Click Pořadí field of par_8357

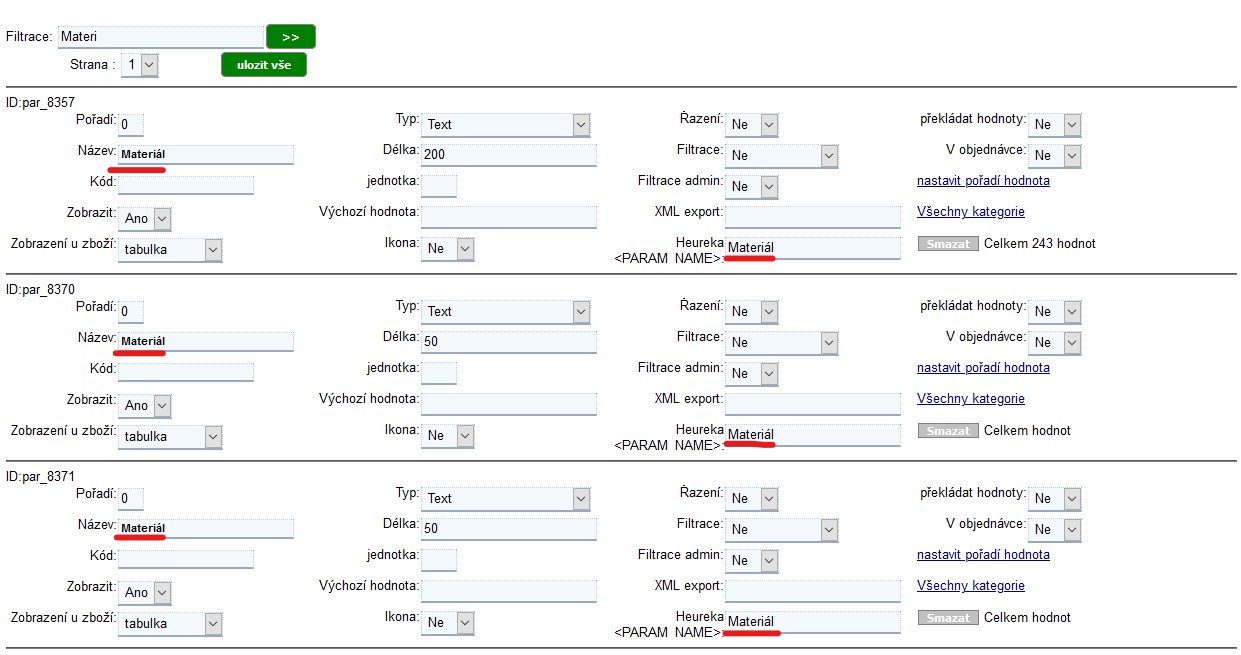coord(131,124)
